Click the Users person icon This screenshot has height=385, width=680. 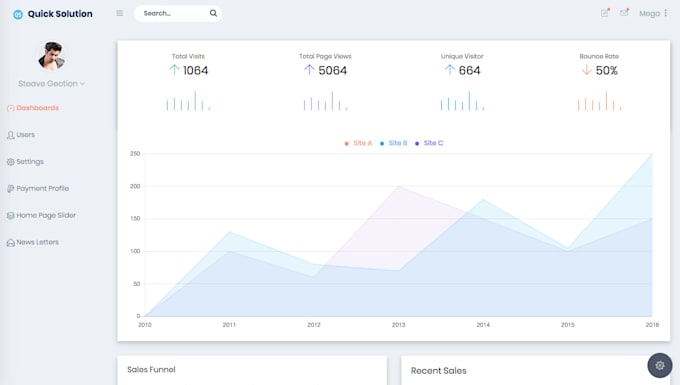click(x=11, y=135)
